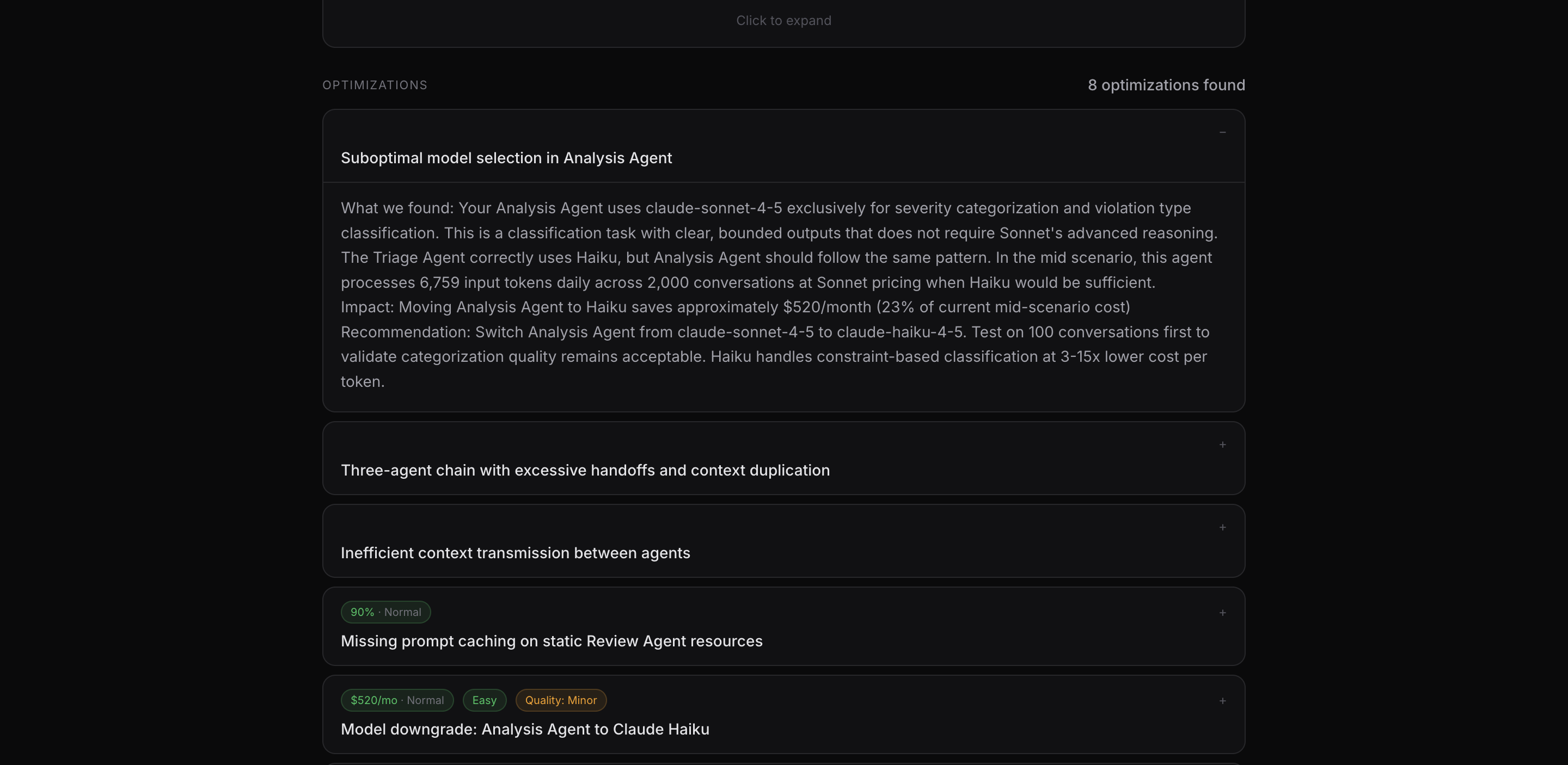Select the 90% Normal confidence badge

tap(385, 612)
